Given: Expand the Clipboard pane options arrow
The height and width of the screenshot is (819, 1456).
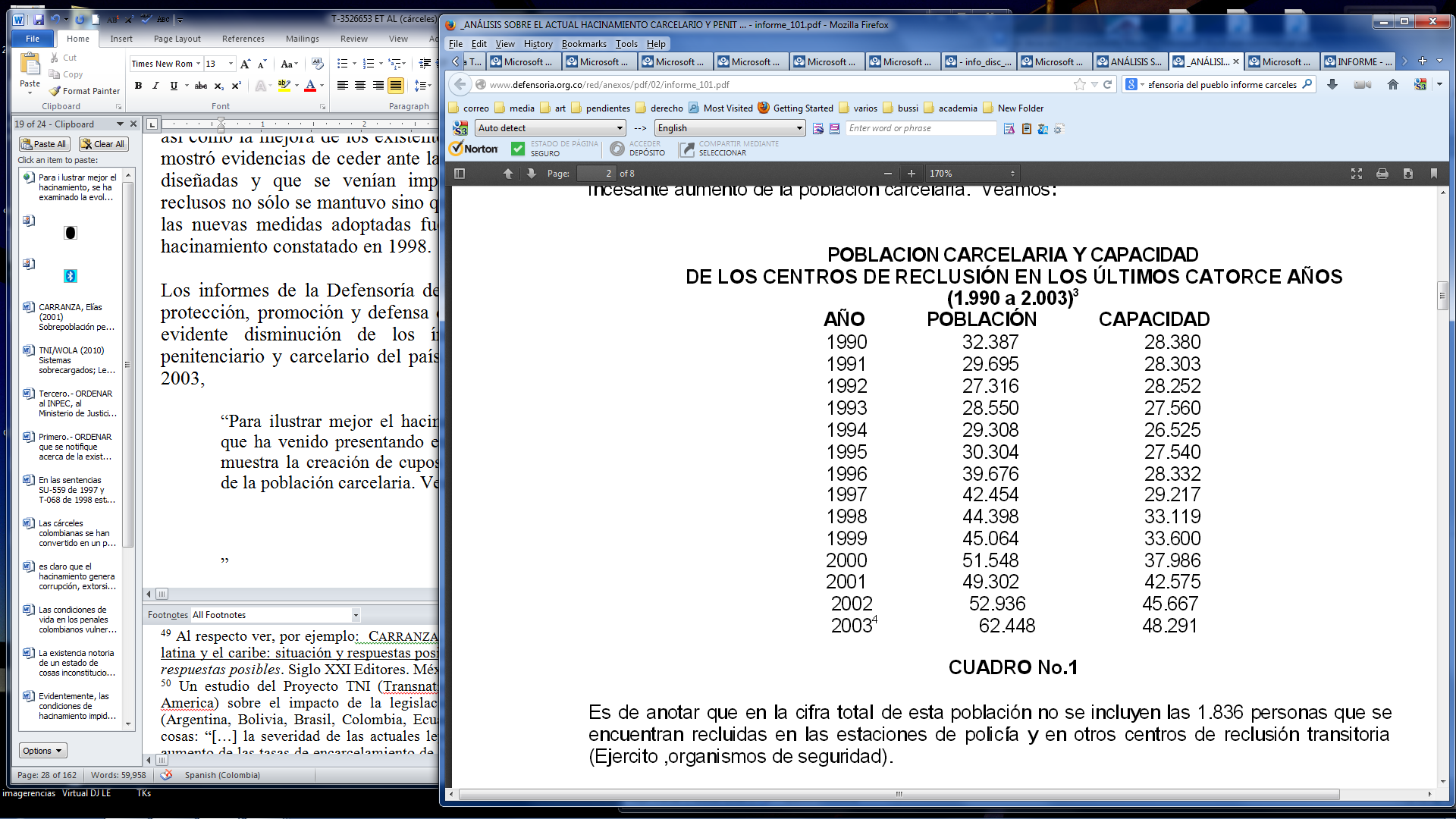Looking at the screenshot, I should tap(120, 124).
